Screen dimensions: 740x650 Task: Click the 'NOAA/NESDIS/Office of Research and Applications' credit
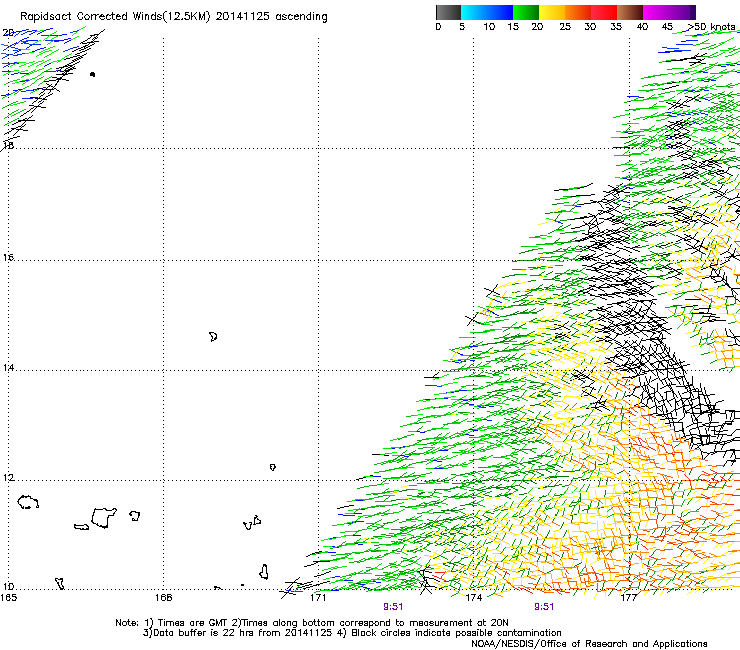(589, 644)
